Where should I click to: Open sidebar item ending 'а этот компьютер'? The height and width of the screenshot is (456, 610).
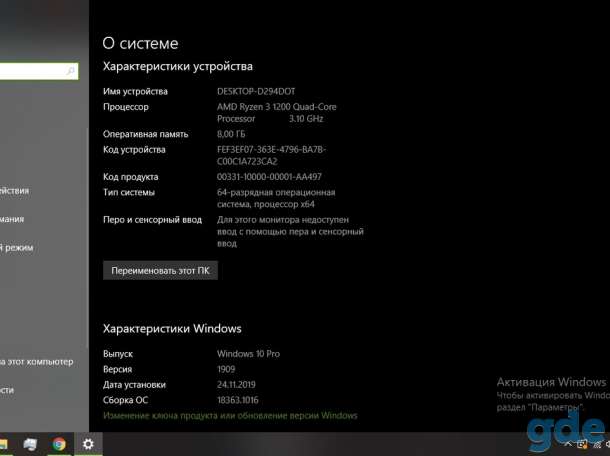[x=37, y=362]
